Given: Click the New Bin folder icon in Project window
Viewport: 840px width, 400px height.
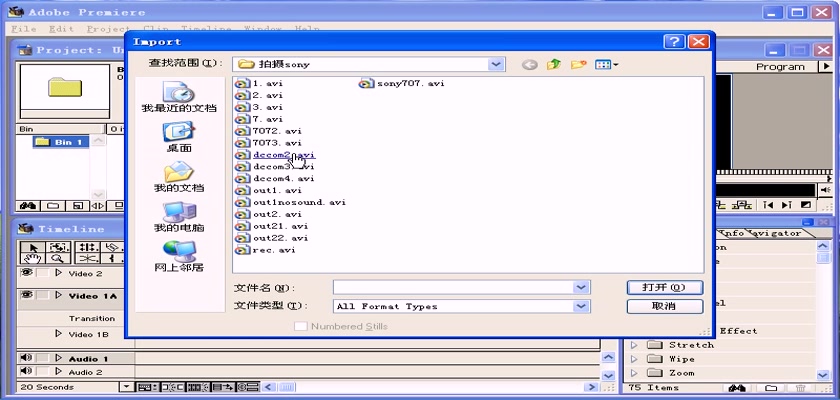Looking at the screenshot, I should tap(52, 206).
